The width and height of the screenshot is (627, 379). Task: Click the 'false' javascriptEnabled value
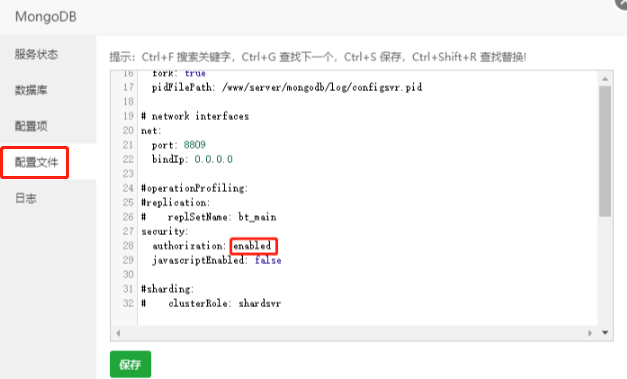(268, 260)
